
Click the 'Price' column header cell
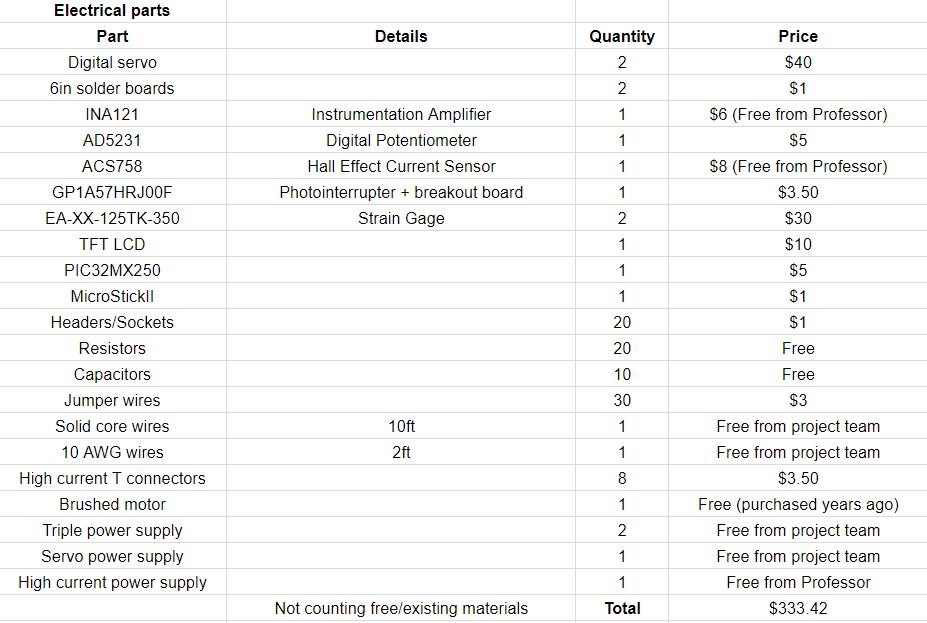click(798, 36)
